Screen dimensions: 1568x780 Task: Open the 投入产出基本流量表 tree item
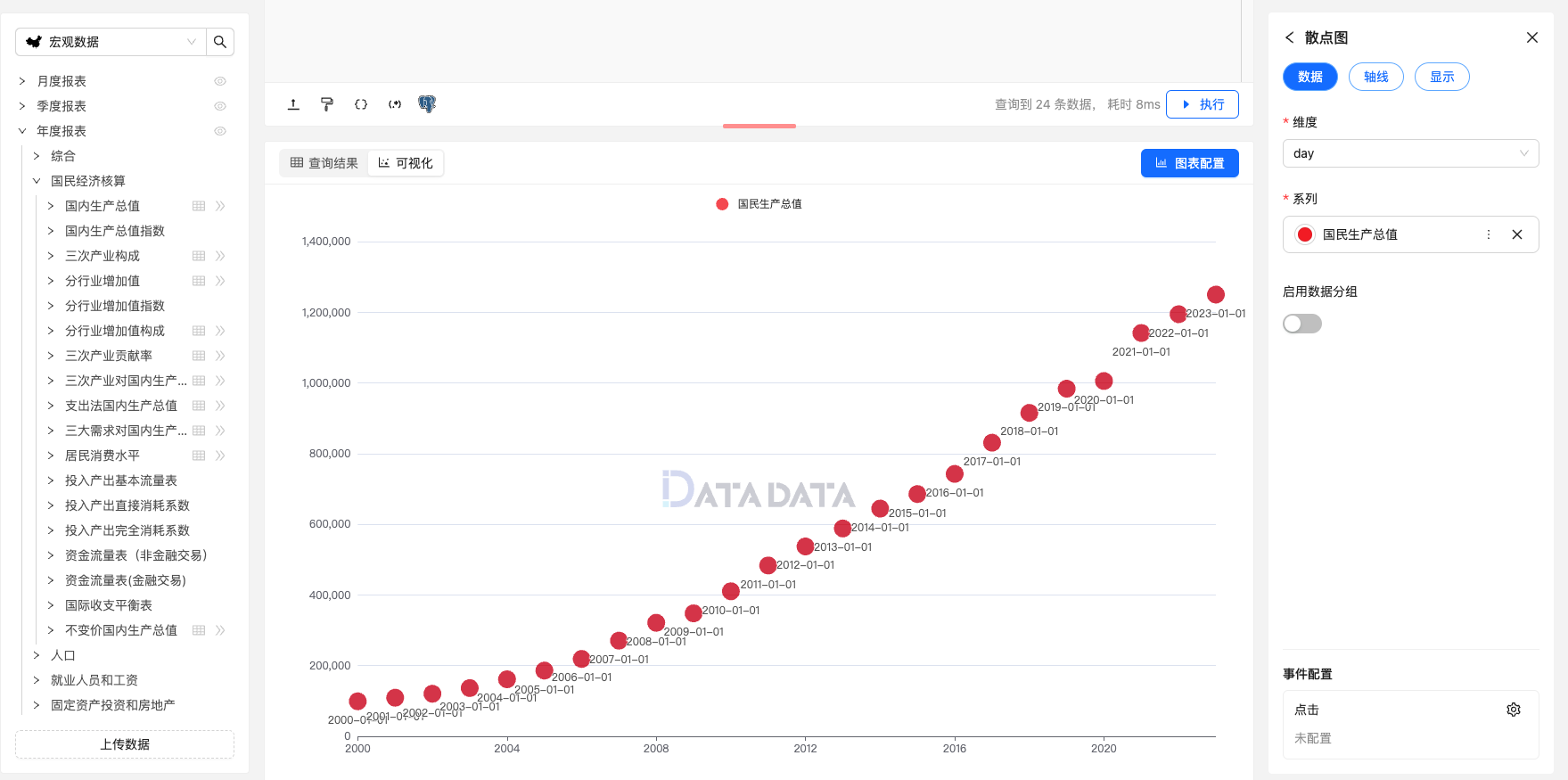(121, 480)
